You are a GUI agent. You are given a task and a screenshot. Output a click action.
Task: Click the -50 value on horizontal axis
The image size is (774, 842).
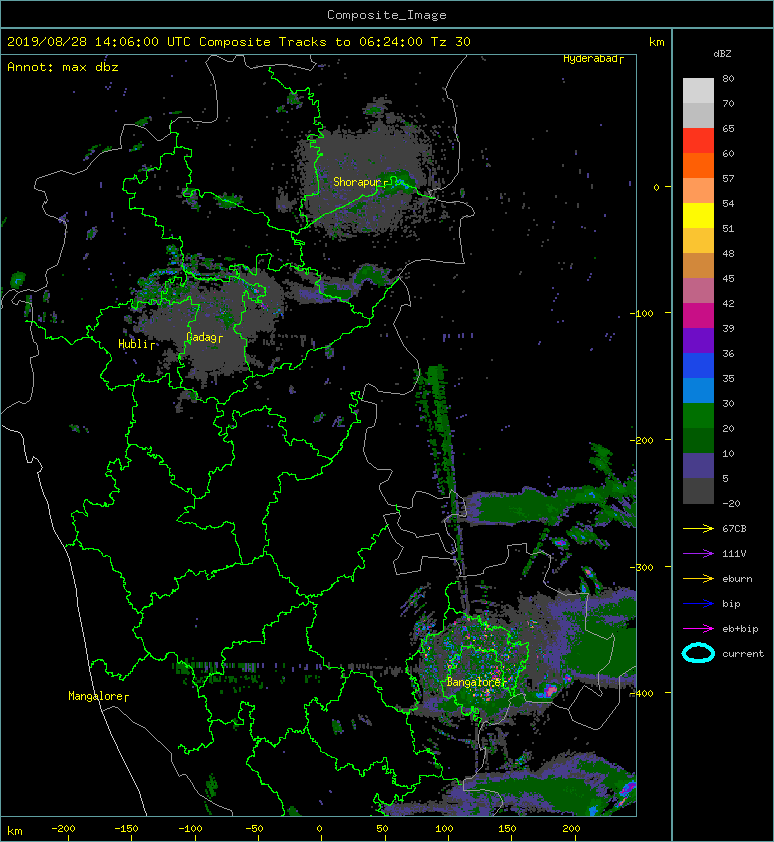254,829
